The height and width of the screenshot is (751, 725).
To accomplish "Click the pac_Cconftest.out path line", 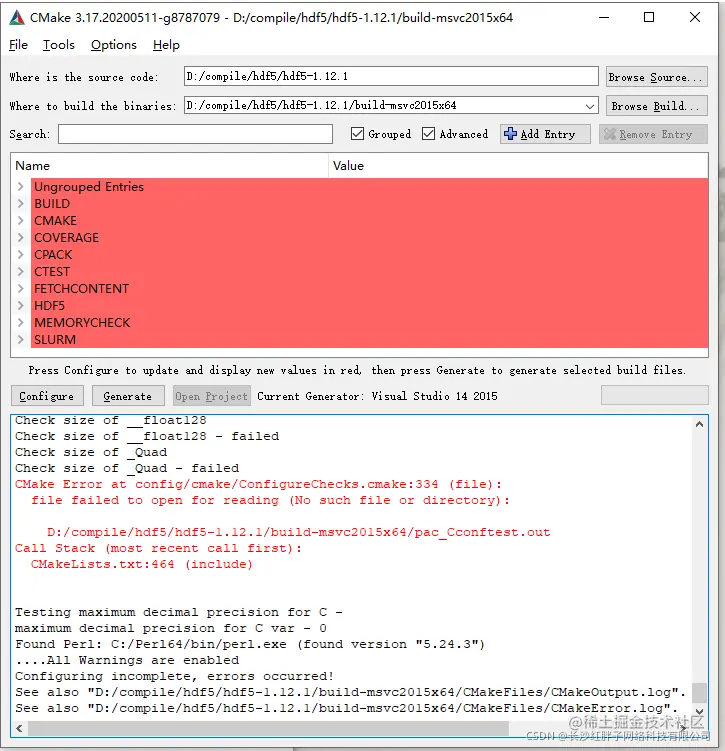I will coord(298,532).
